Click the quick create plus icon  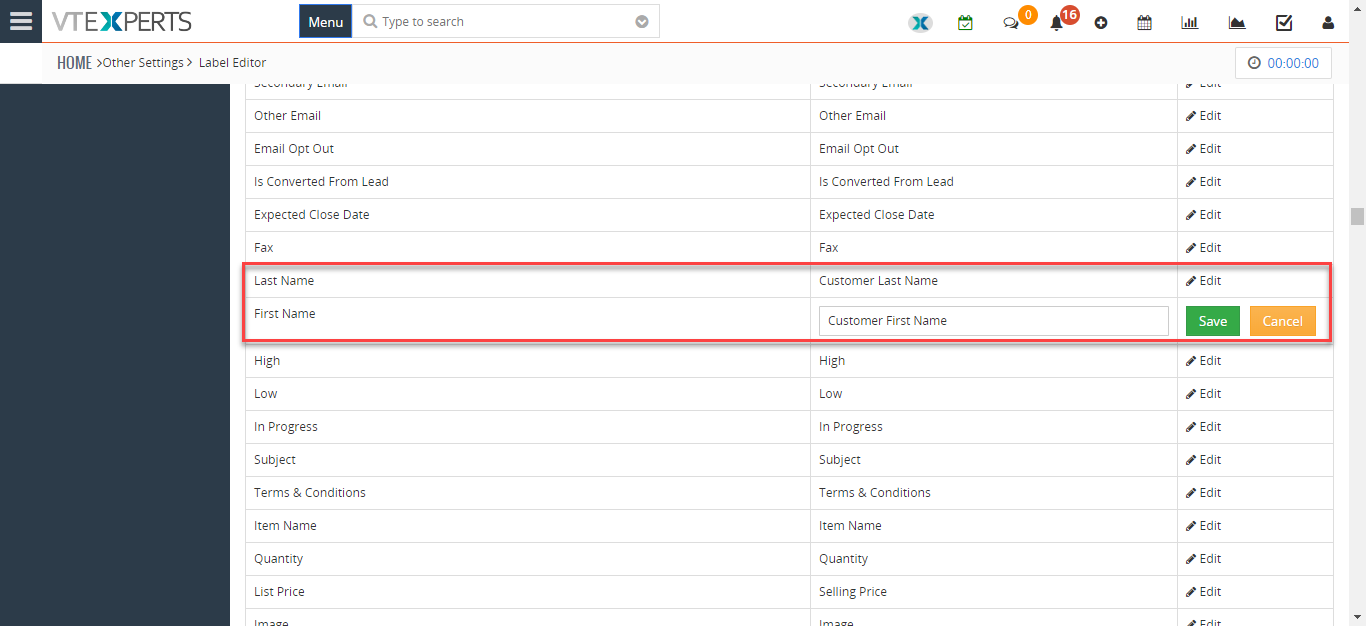point(1101,23)
